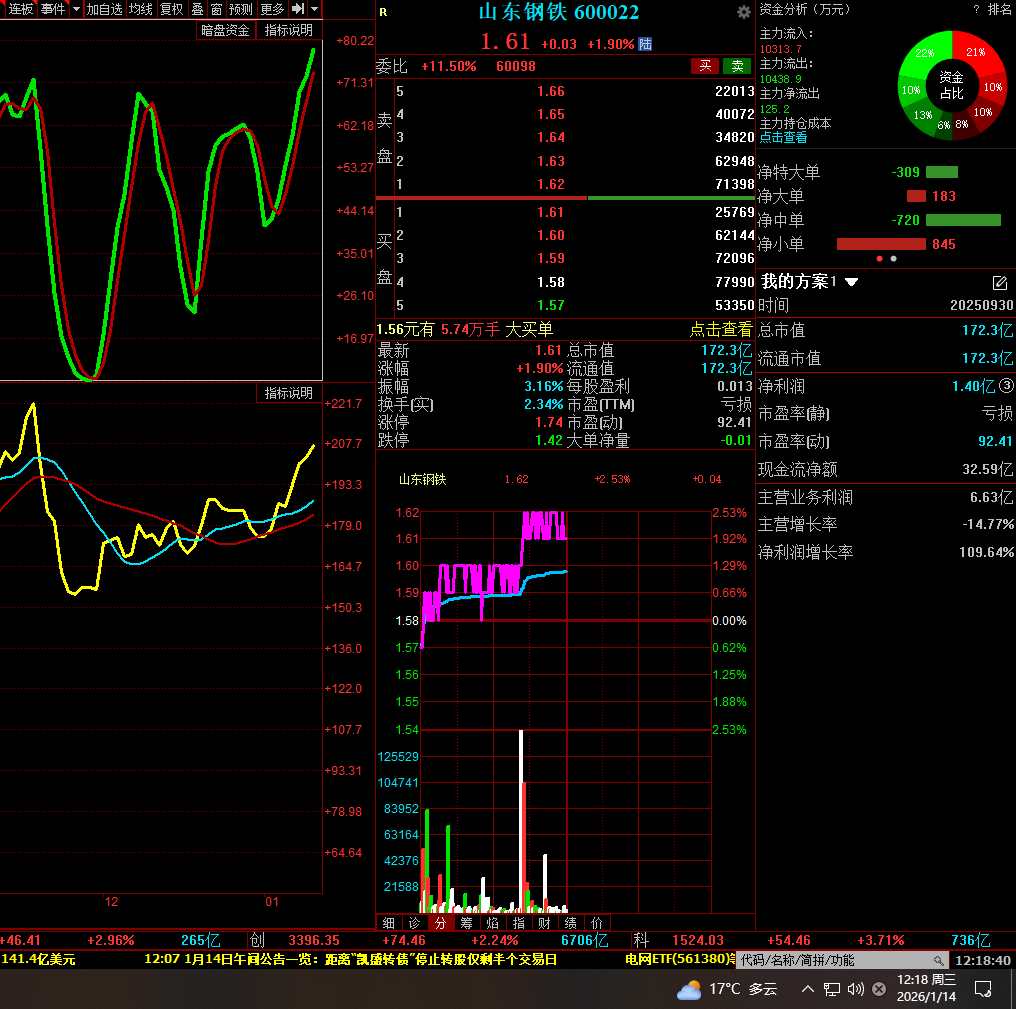The height and width of the screenshot is (1009, 1016).
Task: Click the news ticker headline about 凯盛转债
Action: (351, 959)
